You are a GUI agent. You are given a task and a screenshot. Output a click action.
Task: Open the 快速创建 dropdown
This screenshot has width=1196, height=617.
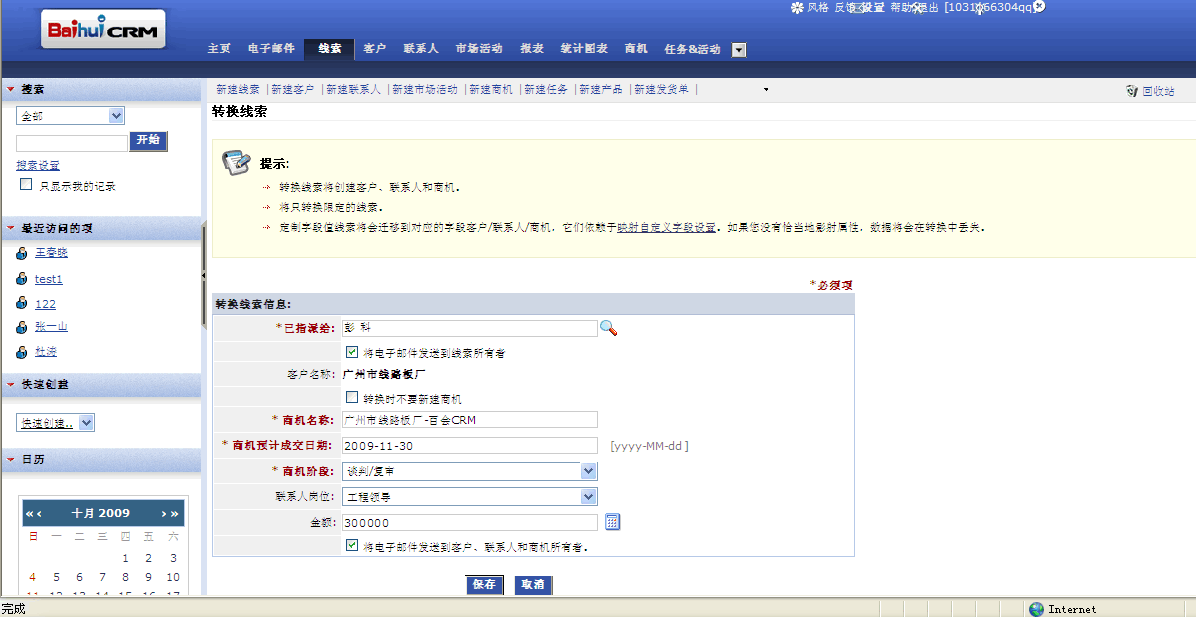87,423
